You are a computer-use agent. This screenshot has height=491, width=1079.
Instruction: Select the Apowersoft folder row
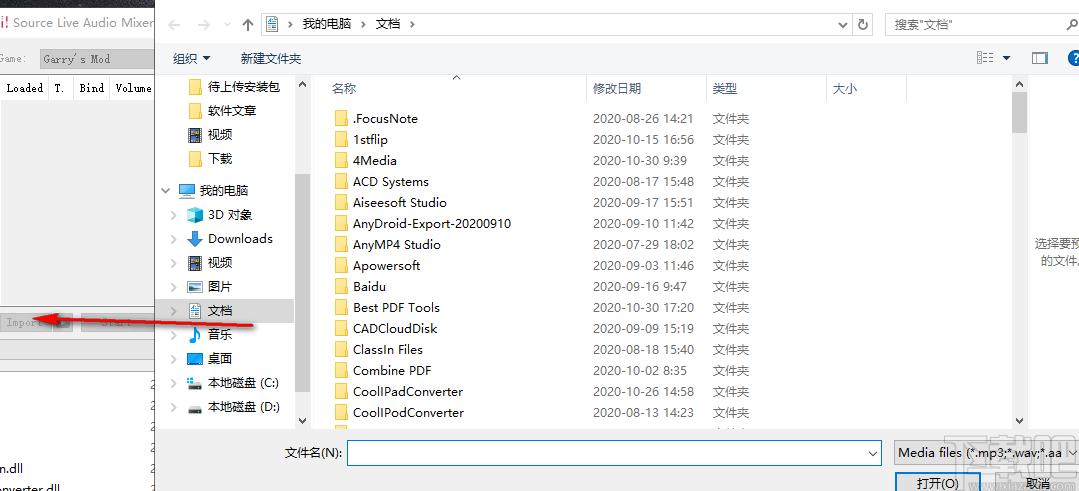[541, 265]
